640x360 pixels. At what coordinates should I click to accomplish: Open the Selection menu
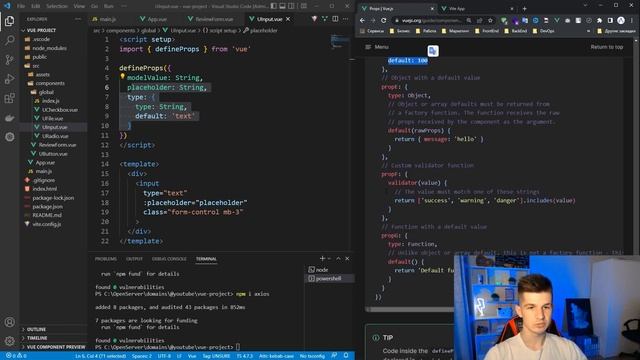[57, 6]
